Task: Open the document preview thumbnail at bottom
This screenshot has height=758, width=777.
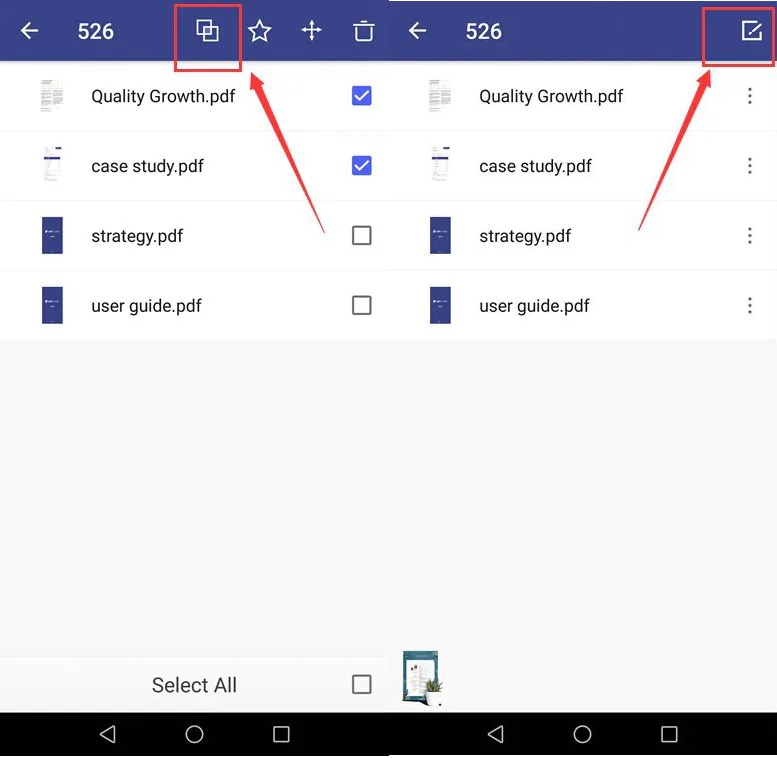Action: [x=422, y=678]
